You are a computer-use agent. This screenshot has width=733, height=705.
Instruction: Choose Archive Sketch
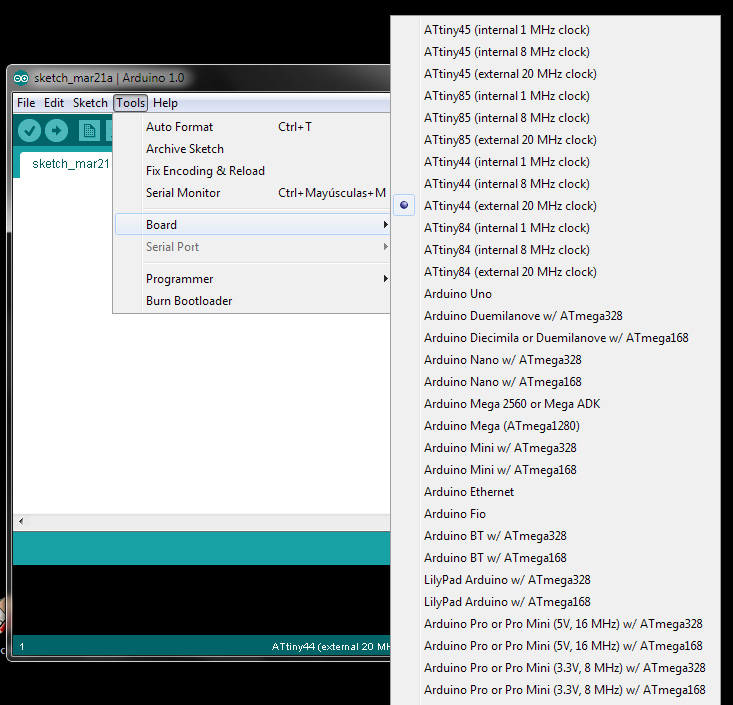click(x=252, y=149)
